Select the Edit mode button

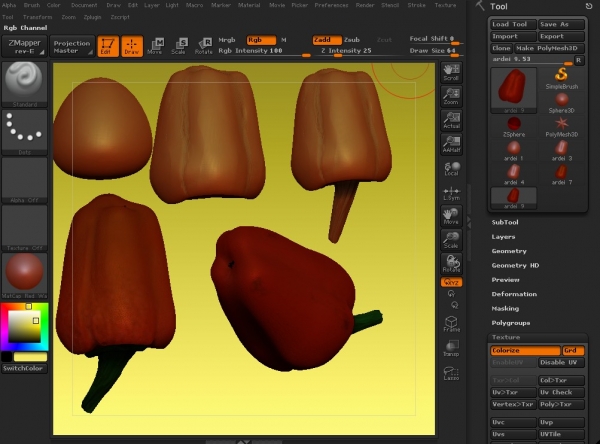point(108,46)
